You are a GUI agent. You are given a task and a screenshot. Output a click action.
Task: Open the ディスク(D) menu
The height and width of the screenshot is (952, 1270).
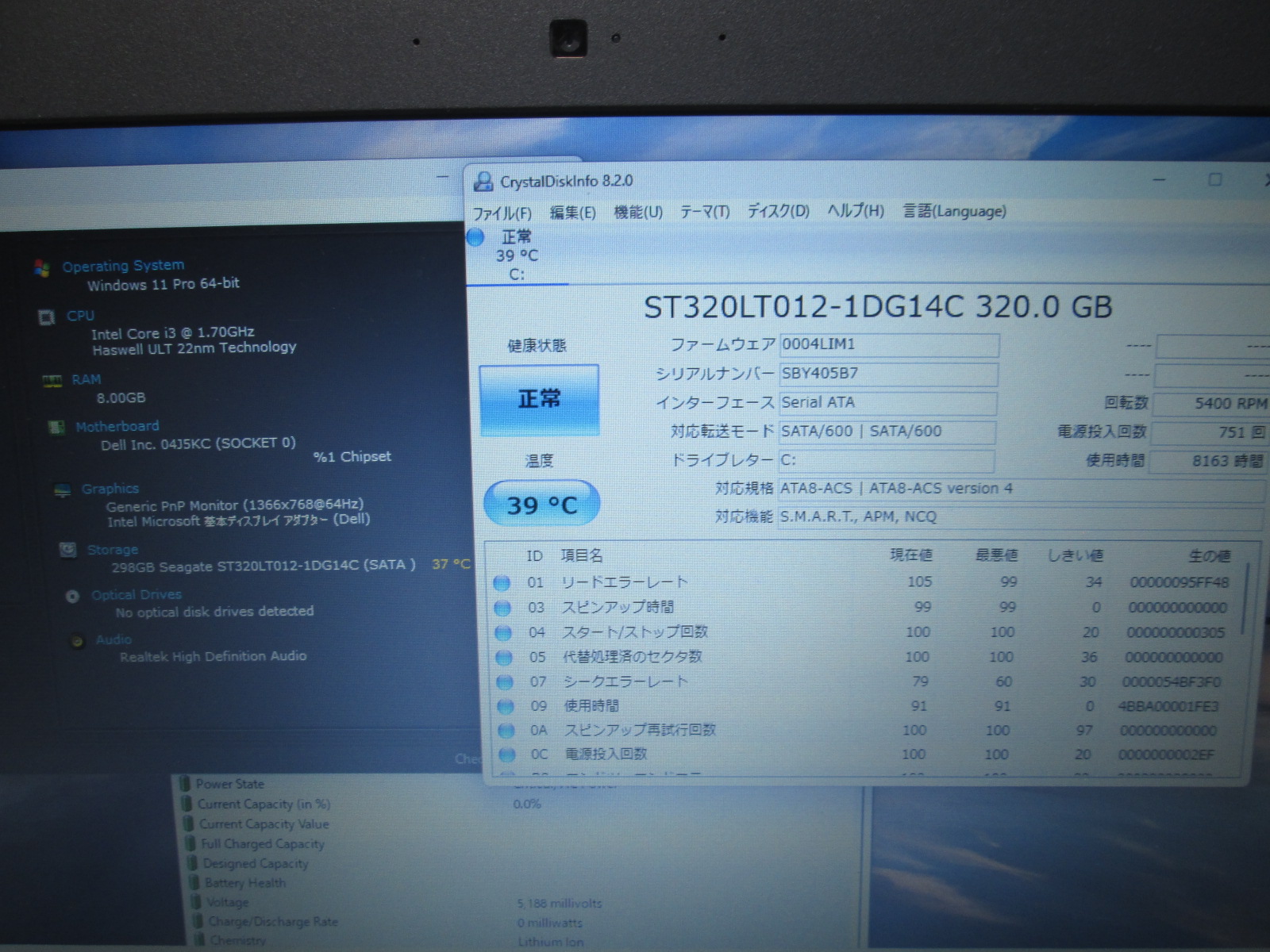778,211
